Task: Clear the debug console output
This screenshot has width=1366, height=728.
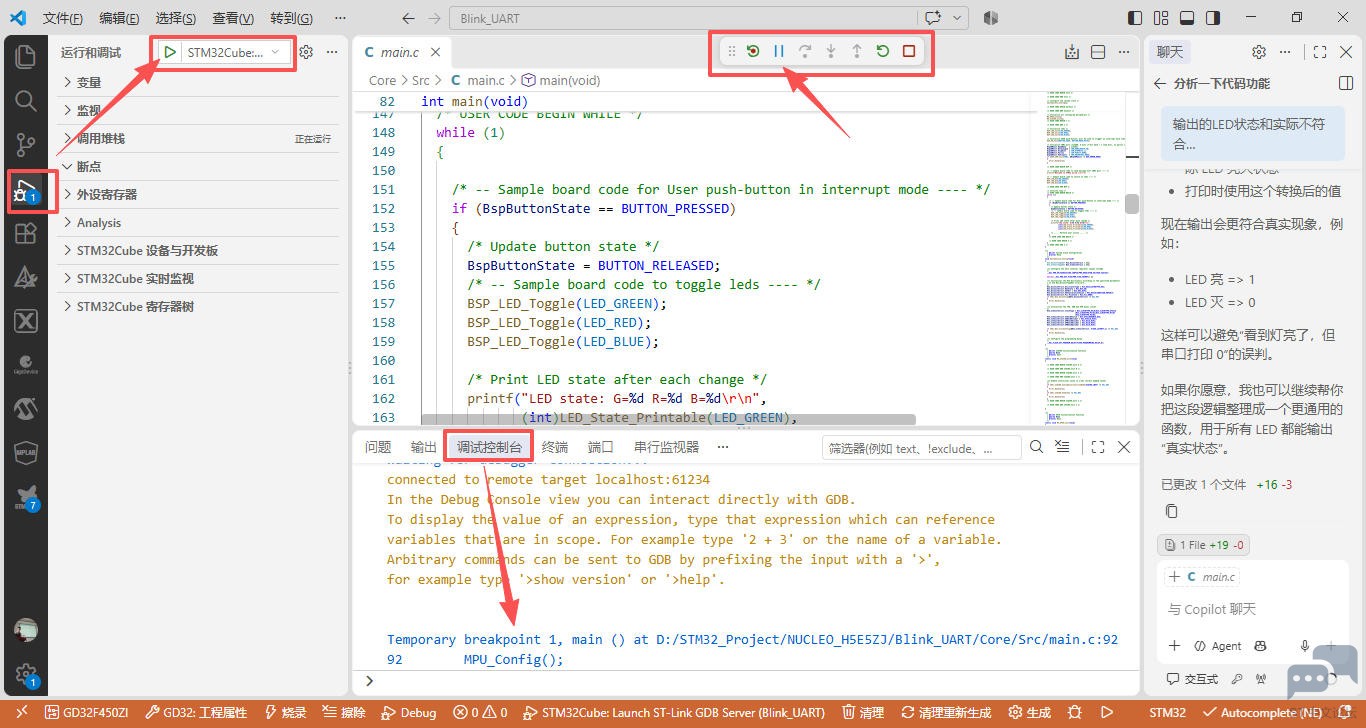Action: tap(1062, 447)
